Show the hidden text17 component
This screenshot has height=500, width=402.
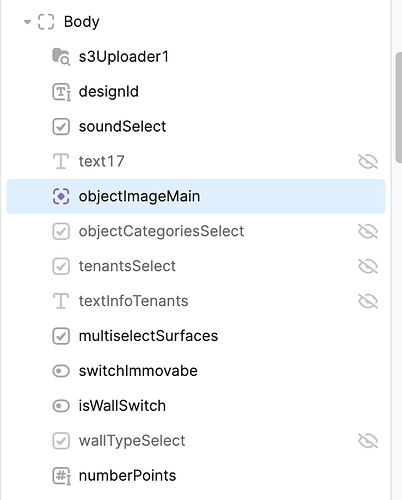click(x=368, y=162)
